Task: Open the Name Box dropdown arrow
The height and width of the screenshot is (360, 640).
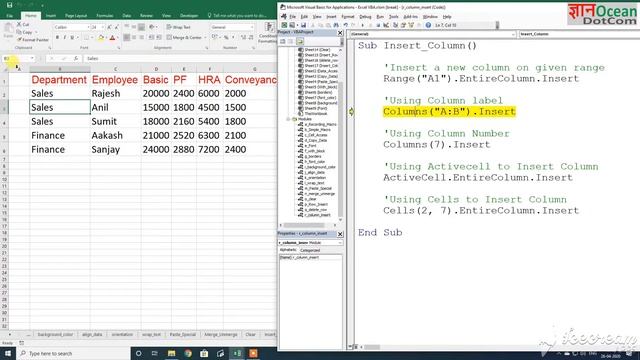Action: pyautogui.click(x=32, y=58)
